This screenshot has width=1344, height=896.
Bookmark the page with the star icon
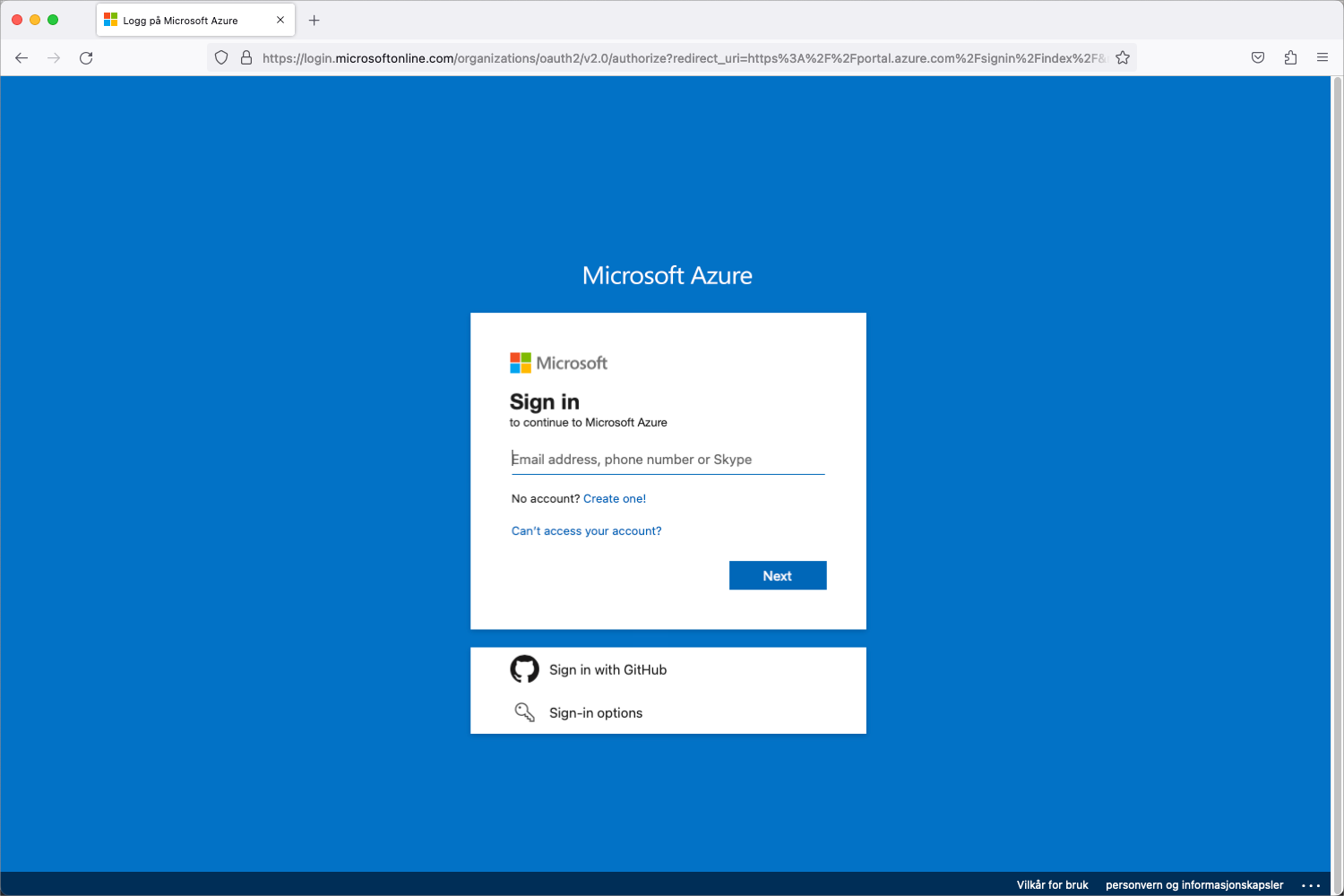pos(1122,56)
